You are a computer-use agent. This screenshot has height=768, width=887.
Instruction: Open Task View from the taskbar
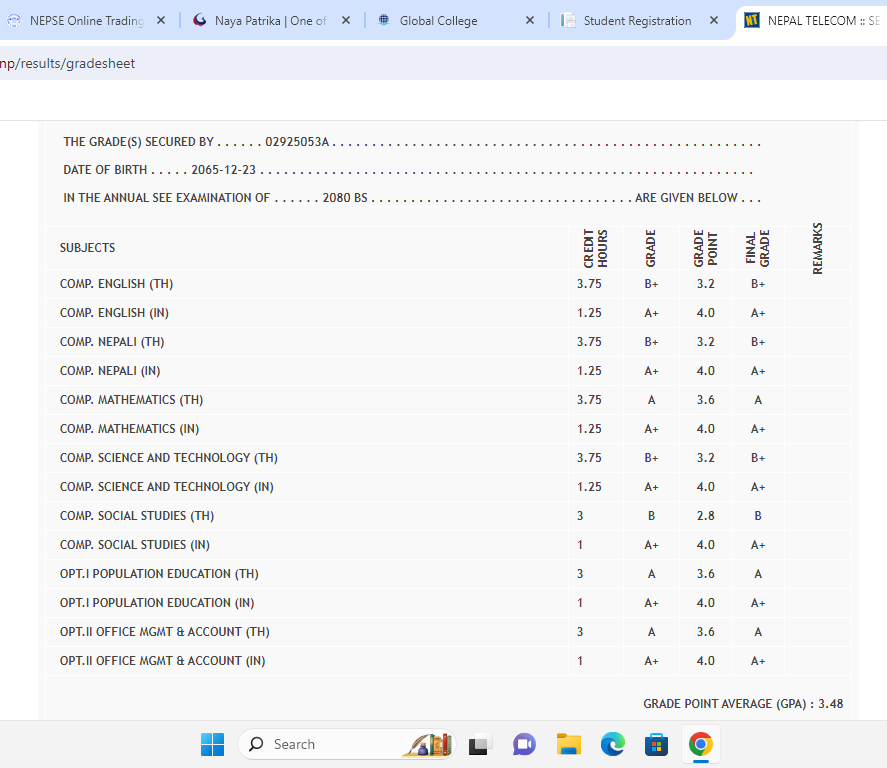click(x=481, y=744)
